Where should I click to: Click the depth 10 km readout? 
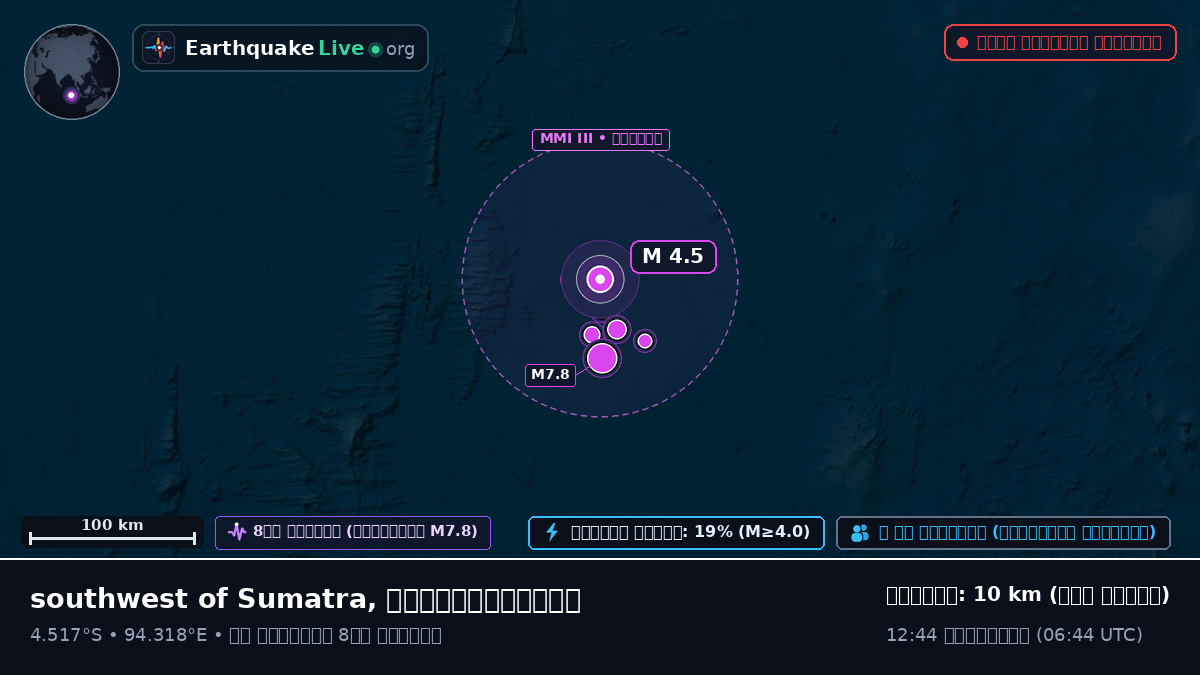point(1028,595)
